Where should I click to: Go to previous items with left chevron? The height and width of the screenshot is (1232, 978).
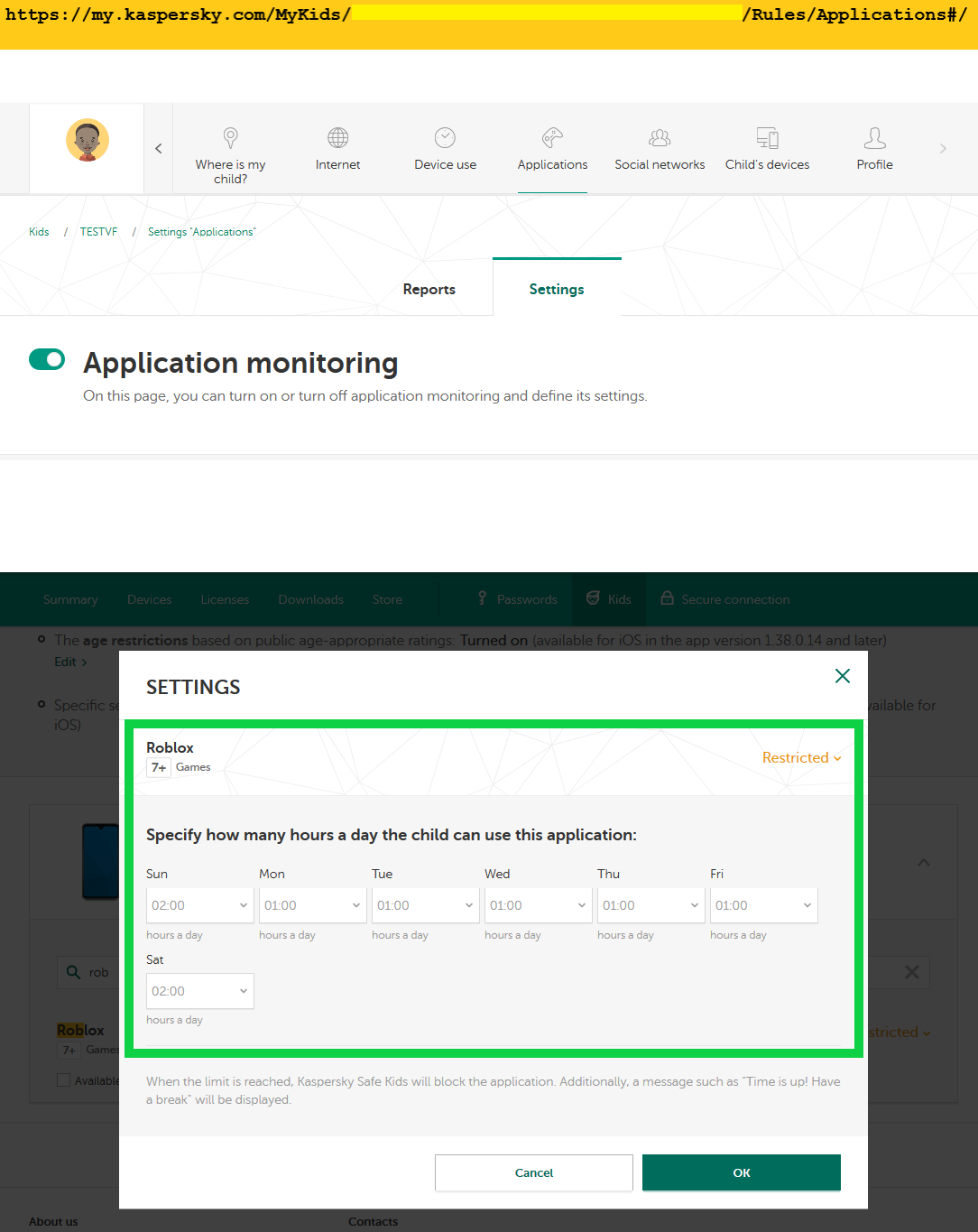tap(158, 148)
